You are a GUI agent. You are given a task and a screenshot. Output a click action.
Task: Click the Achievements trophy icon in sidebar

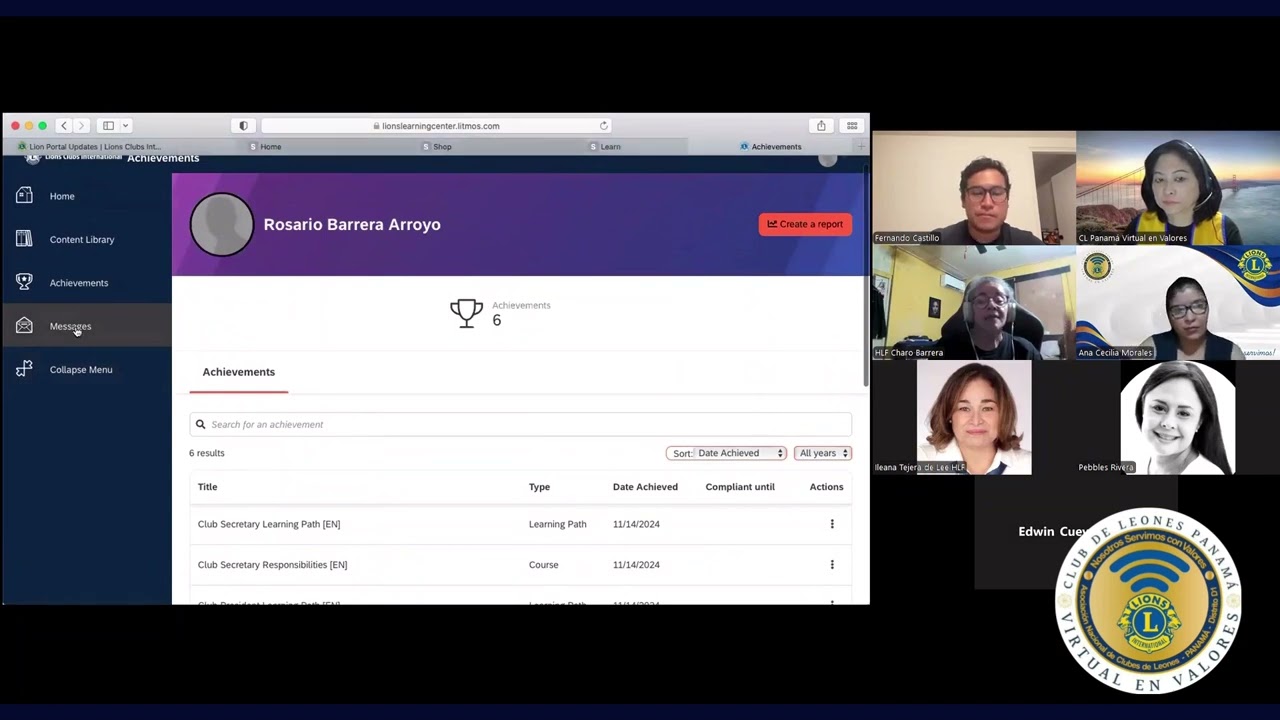coord(24,282)
